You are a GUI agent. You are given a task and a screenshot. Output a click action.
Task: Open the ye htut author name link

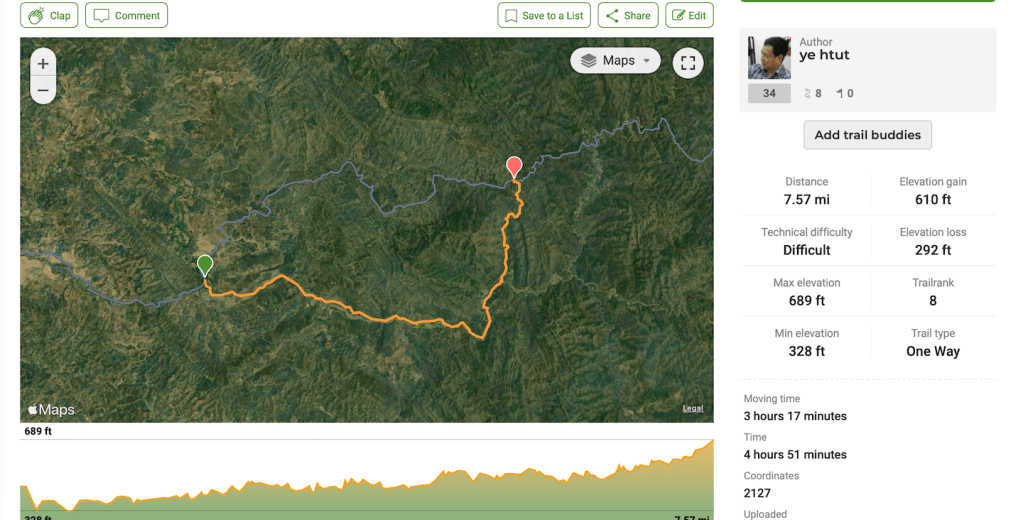point(824,56)
